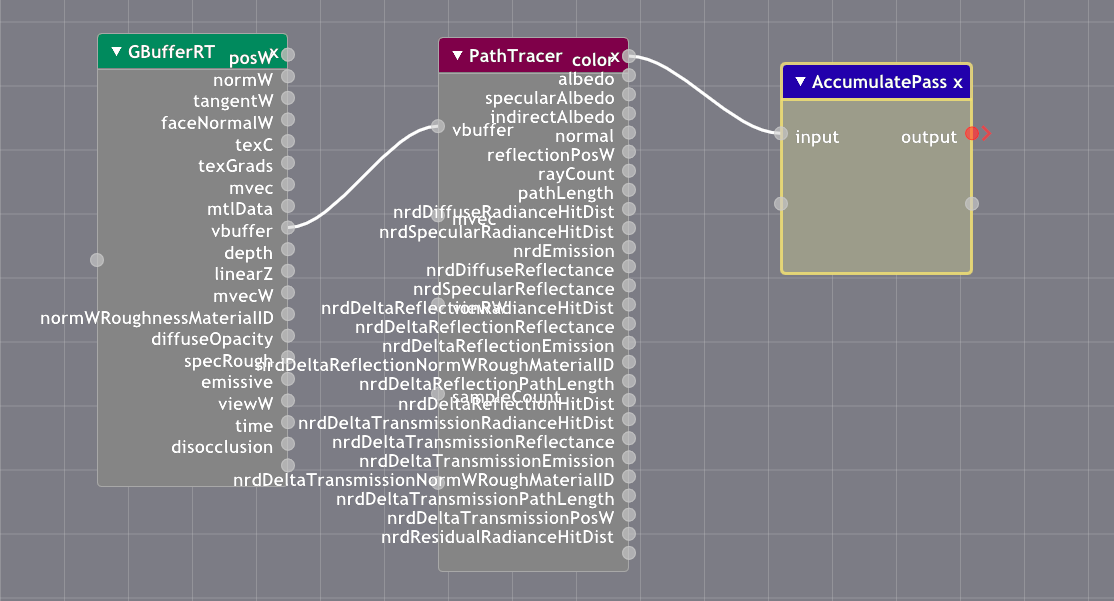Click the vbuffer input pin on PathTracer
Image resolution: width=1114 pixels, height=601 pixels.
[x=438, y=127]
